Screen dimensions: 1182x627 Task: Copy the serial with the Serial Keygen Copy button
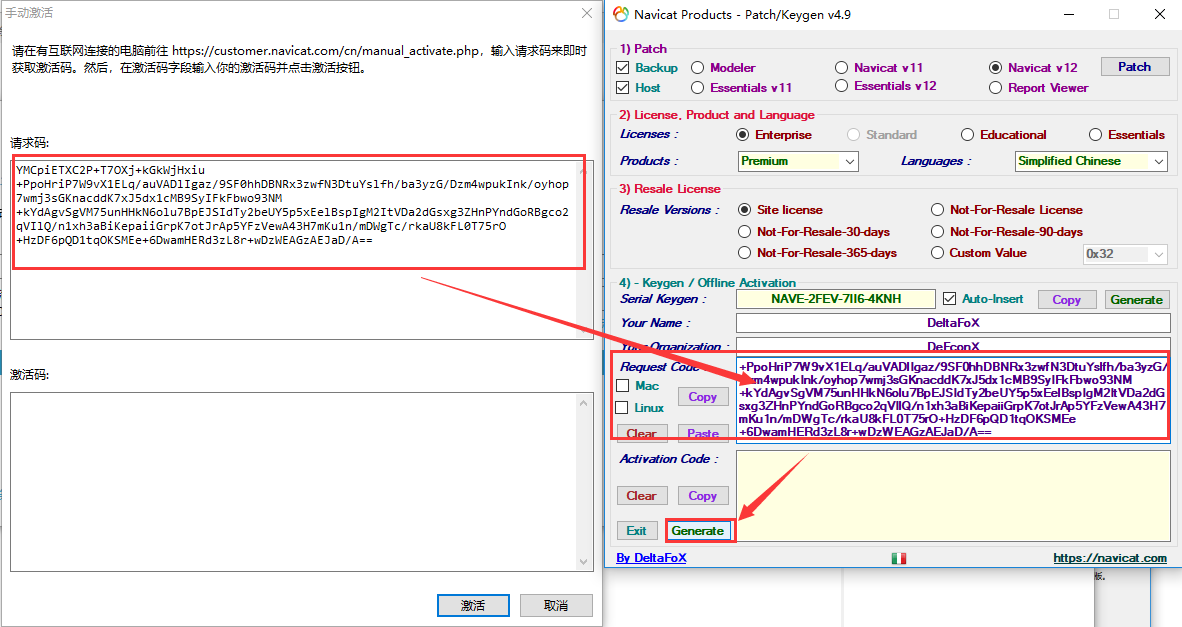[1066, 299]
